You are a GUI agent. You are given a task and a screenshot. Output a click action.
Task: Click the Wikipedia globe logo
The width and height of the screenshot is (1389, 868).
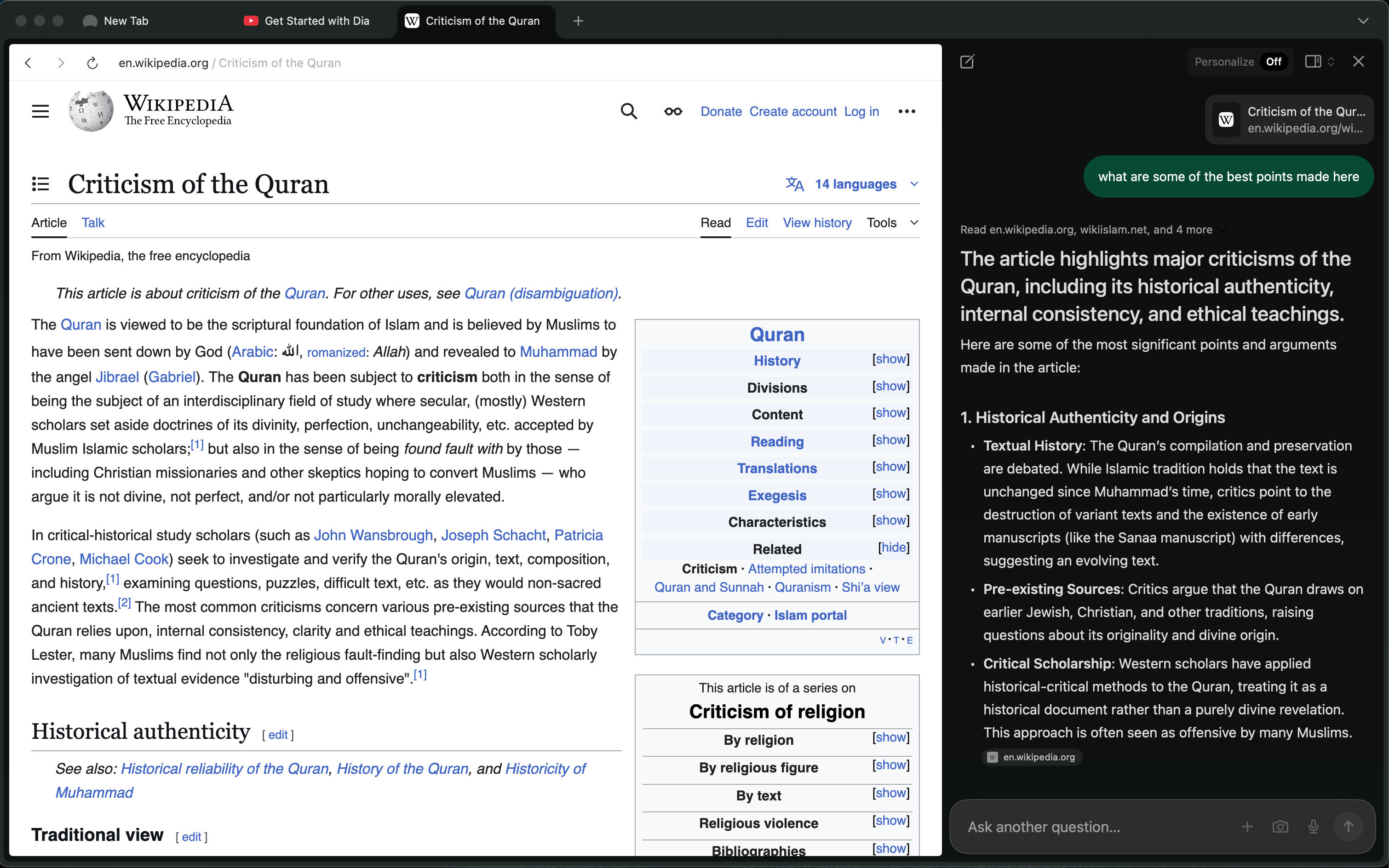[x=91, y=111]
